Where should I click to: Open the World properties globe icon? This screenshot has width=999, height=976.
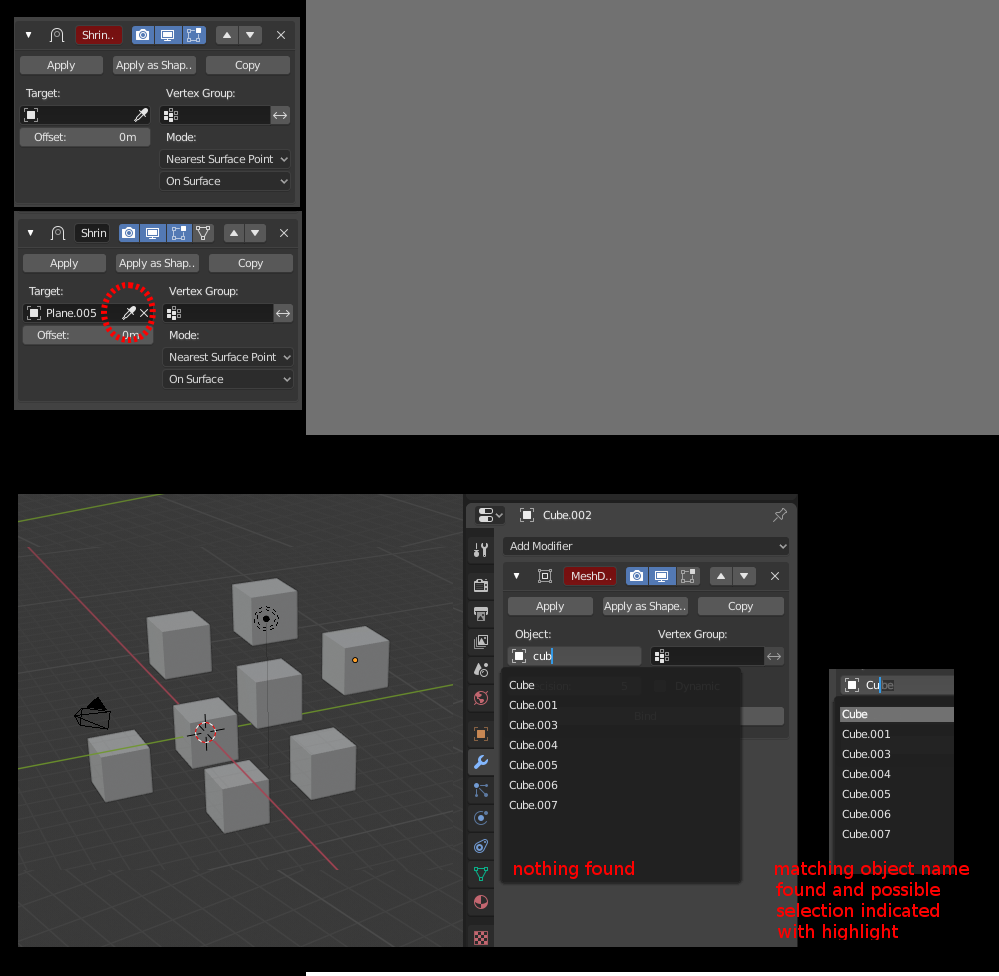click(x=481, y=698)
